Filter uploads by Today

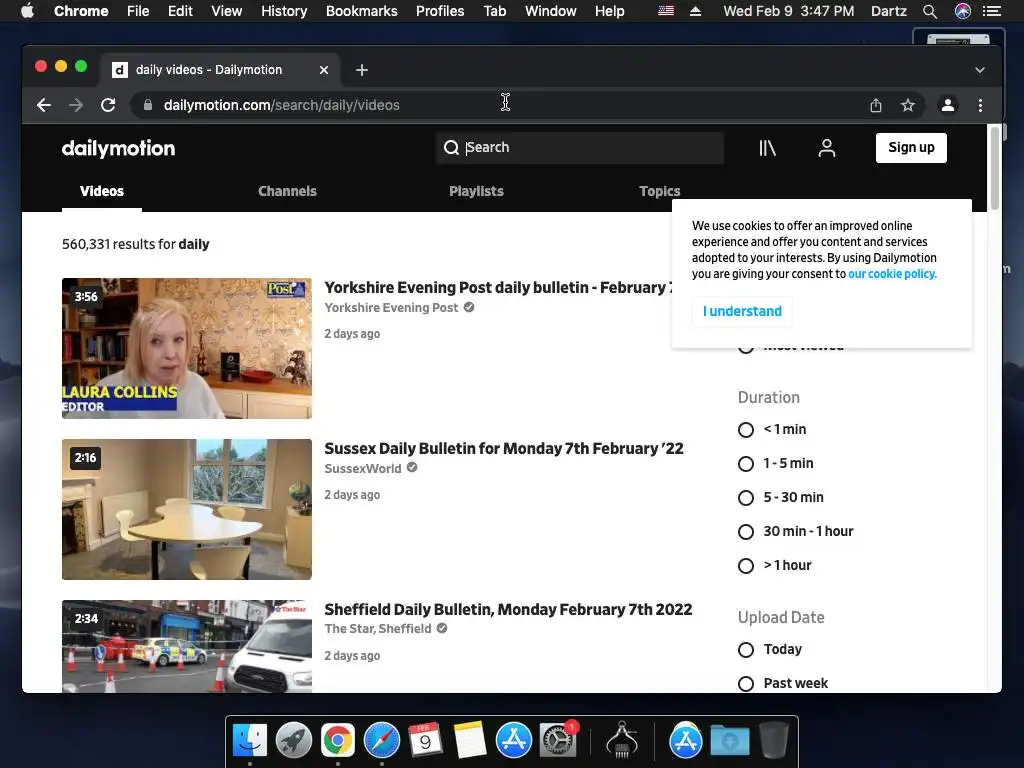[746, 650]
